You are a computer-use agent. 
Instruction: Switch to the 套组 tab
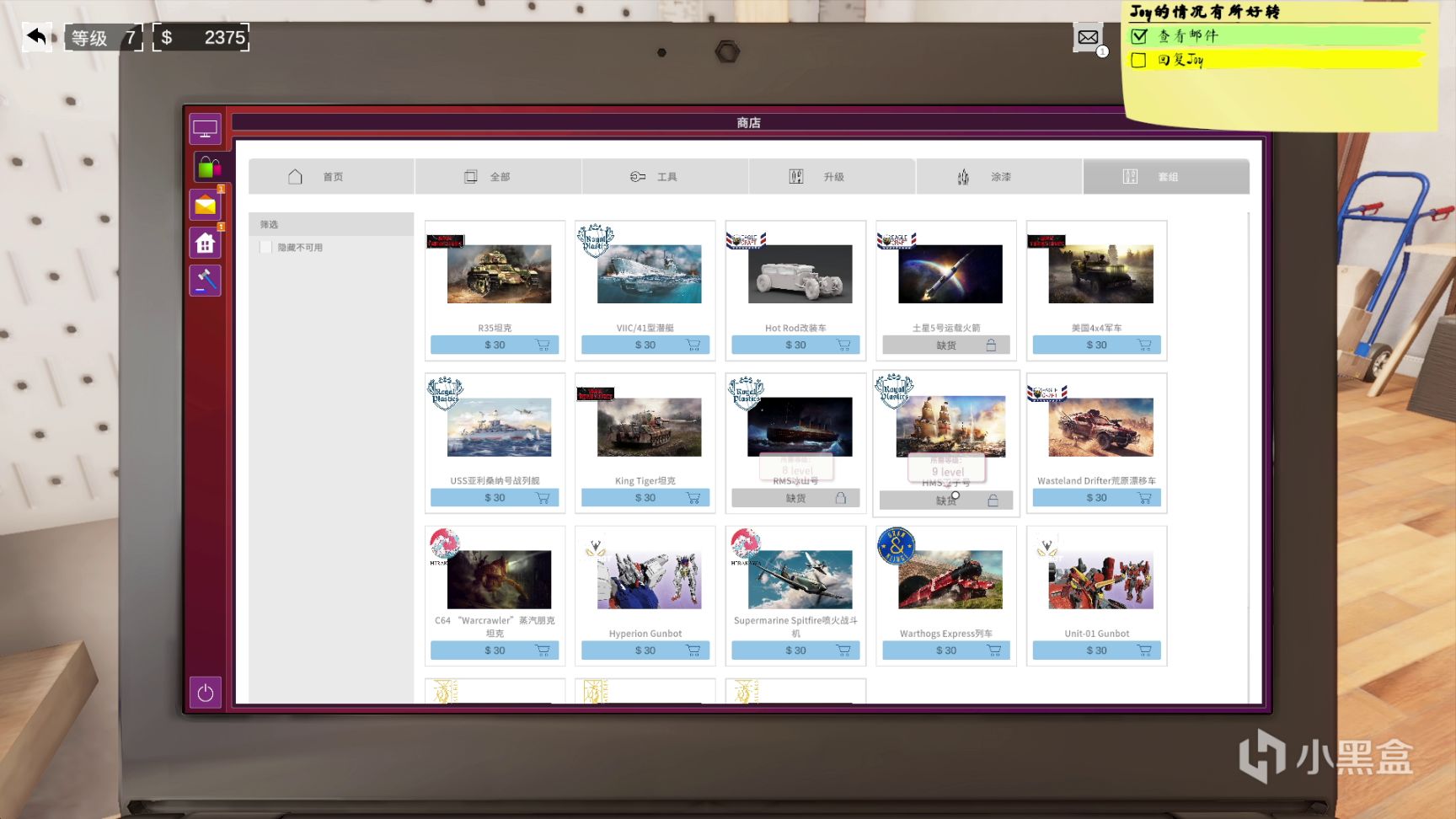pos(1166,177)
